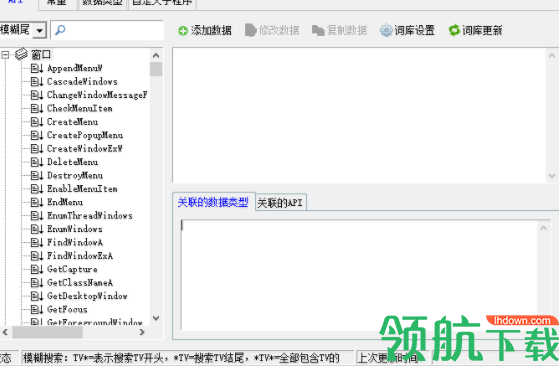Click tree horizontal scrollbar's right arrow
Viewport: 559px width, 368px height.
pyautogui.click(x=142, y=332)
